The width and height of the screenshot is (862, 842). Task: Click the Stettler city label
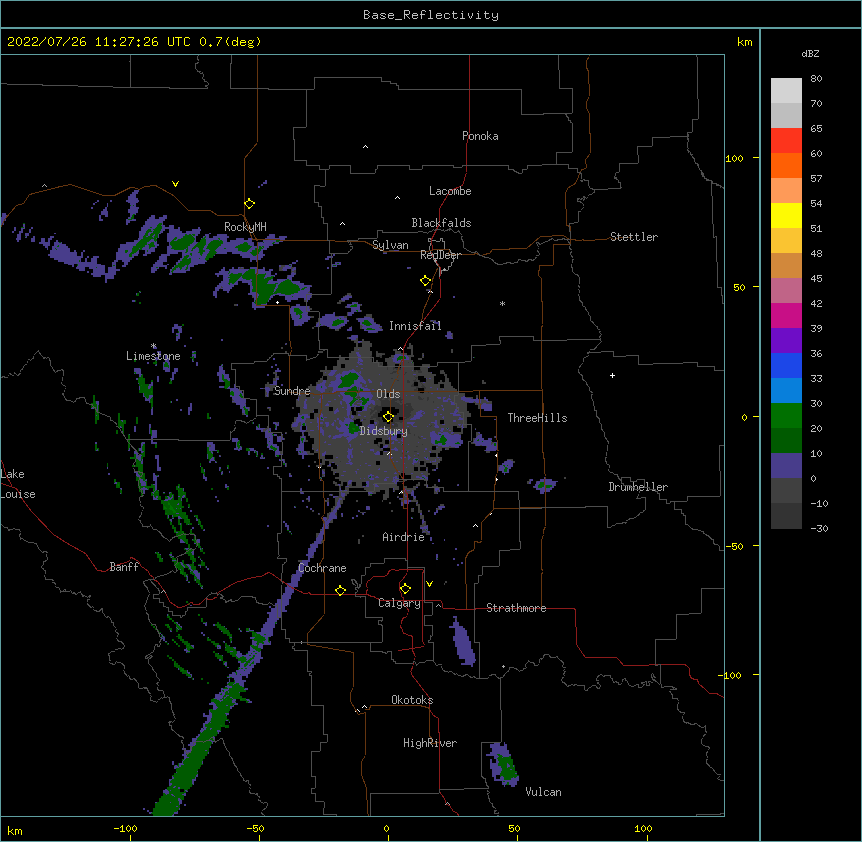coord(634,237)
